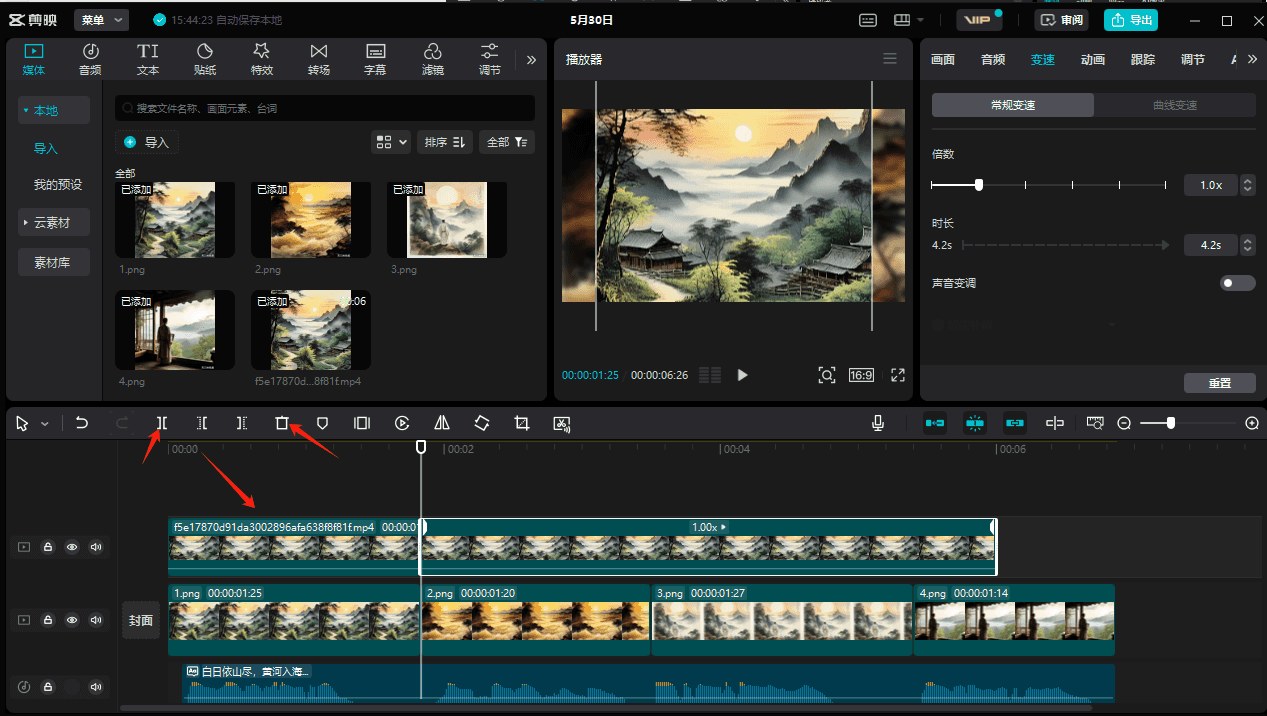Open the 排序 sort dropdown

446,142
